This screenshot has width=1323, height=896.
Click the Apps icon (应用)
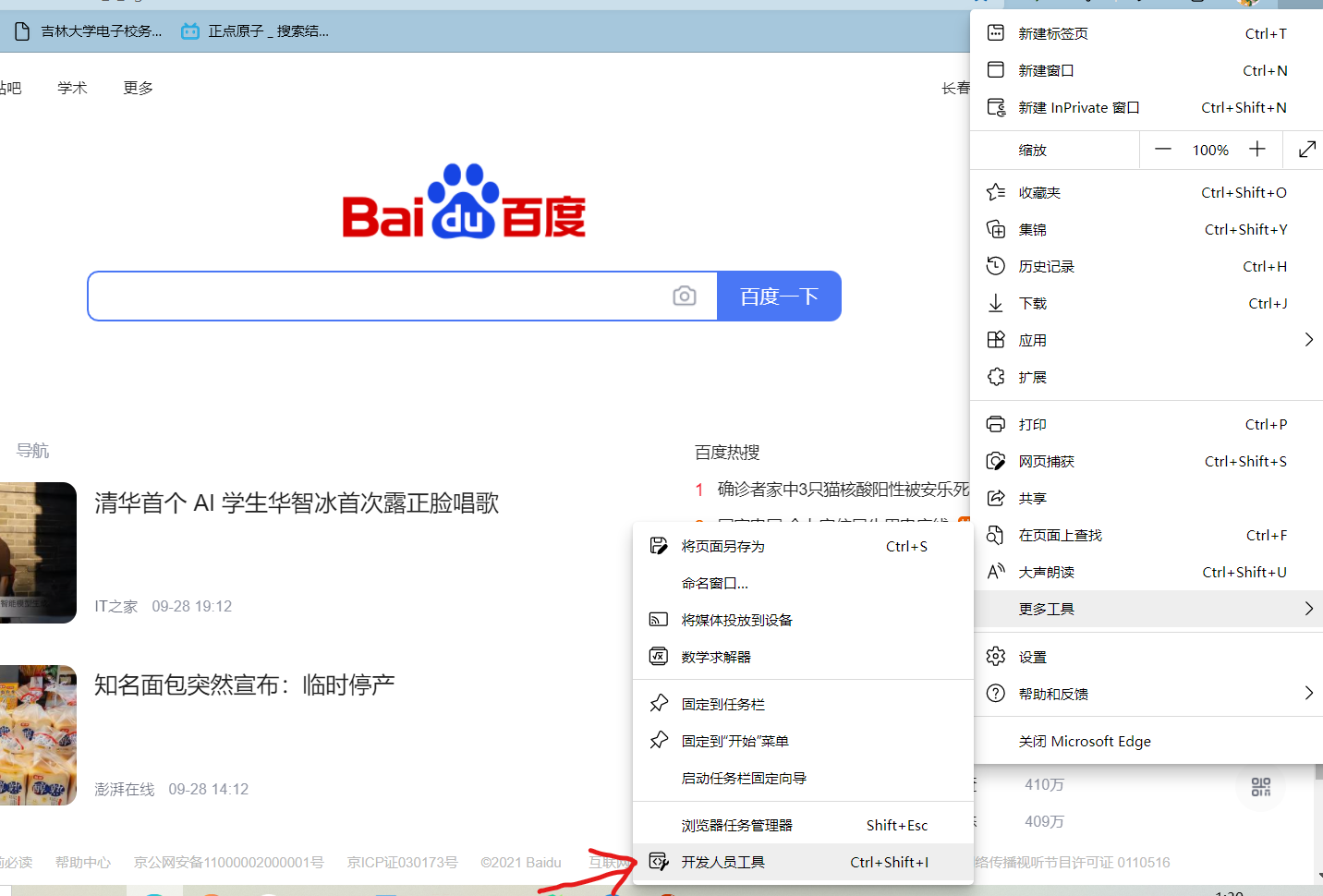click(x=996, y=340)
